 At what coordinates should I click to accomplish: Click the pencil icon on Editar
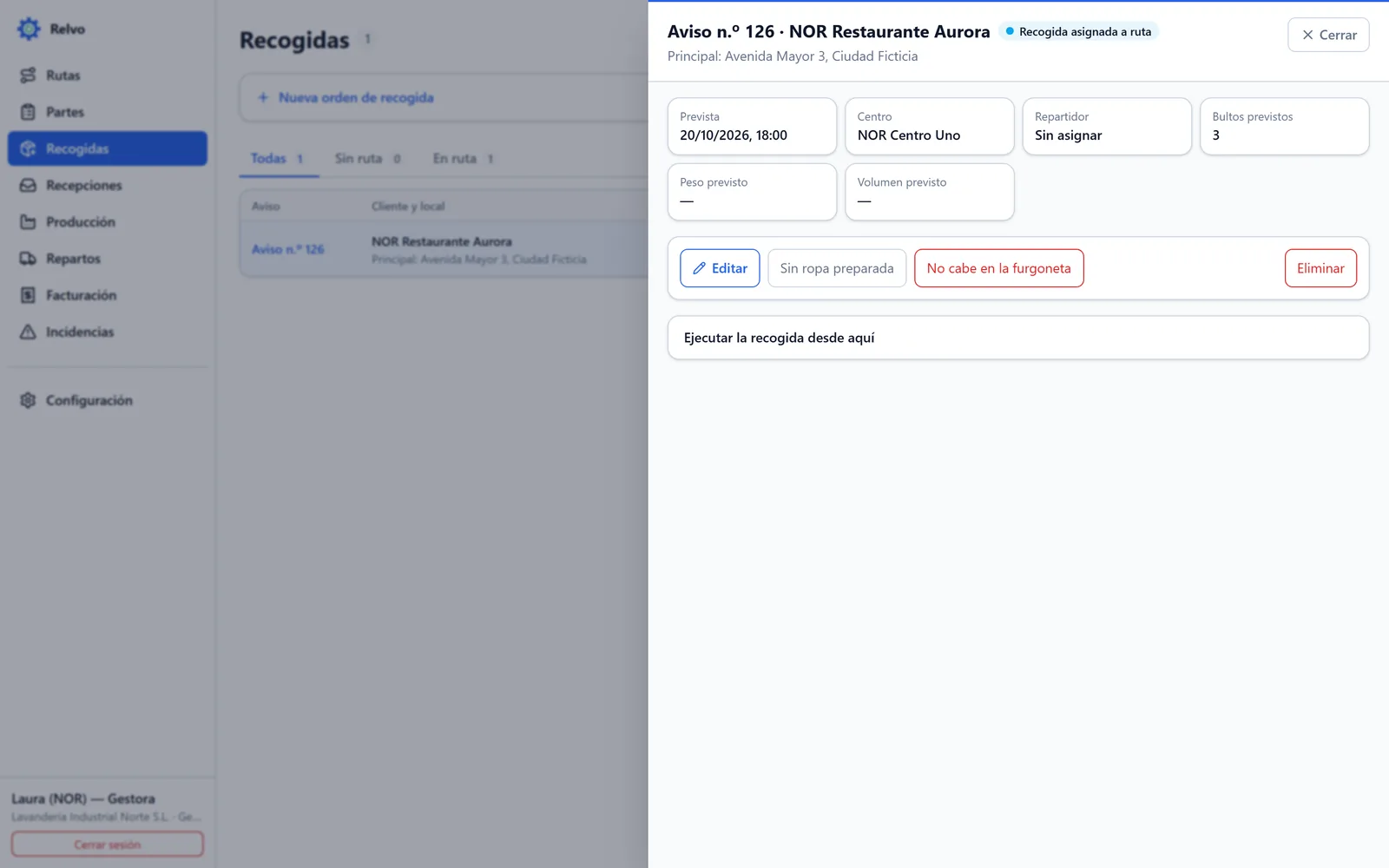[x=699, y=268]
